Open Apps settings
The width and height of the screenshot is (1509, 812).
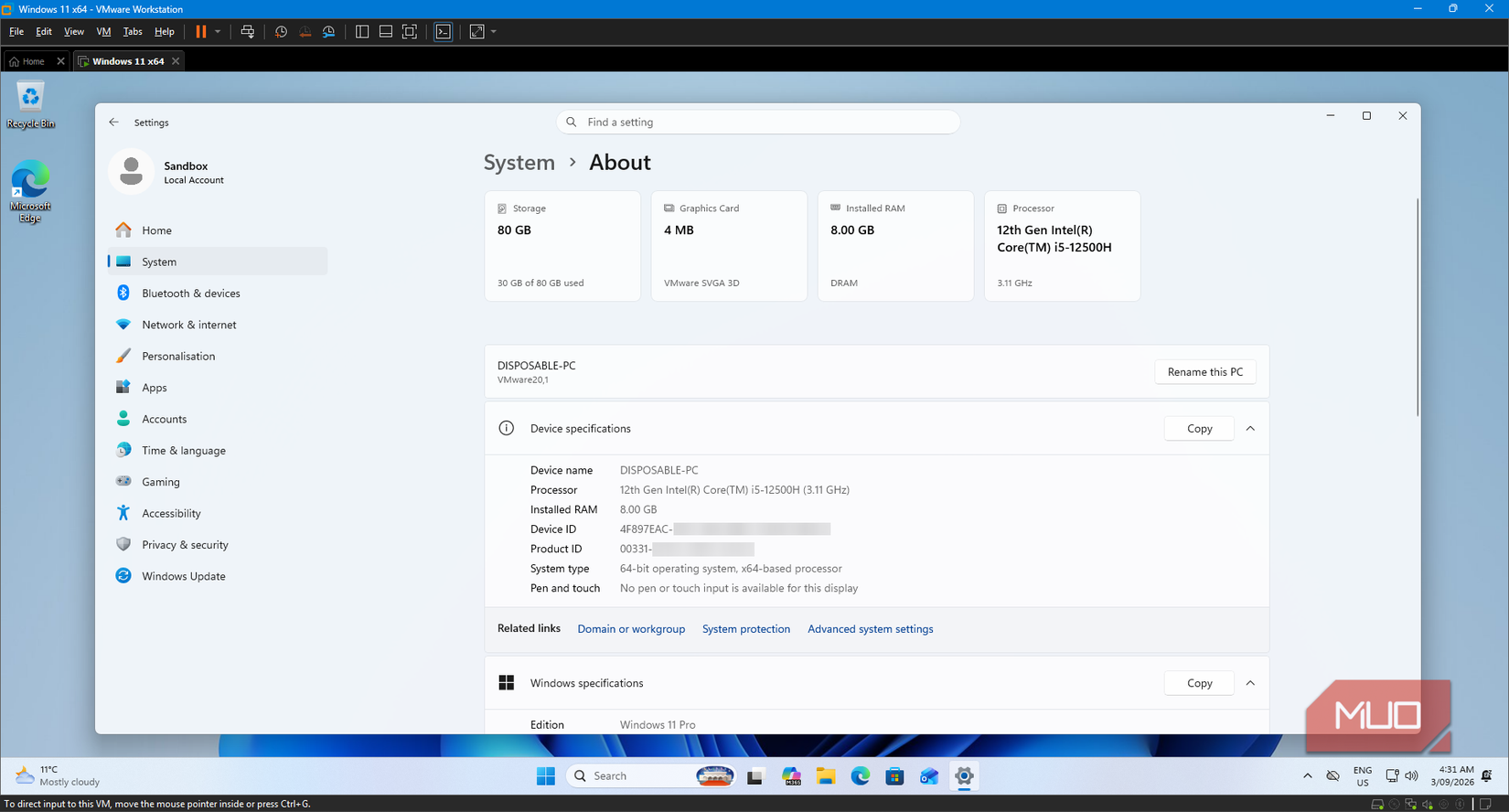[x=218, y=388]
